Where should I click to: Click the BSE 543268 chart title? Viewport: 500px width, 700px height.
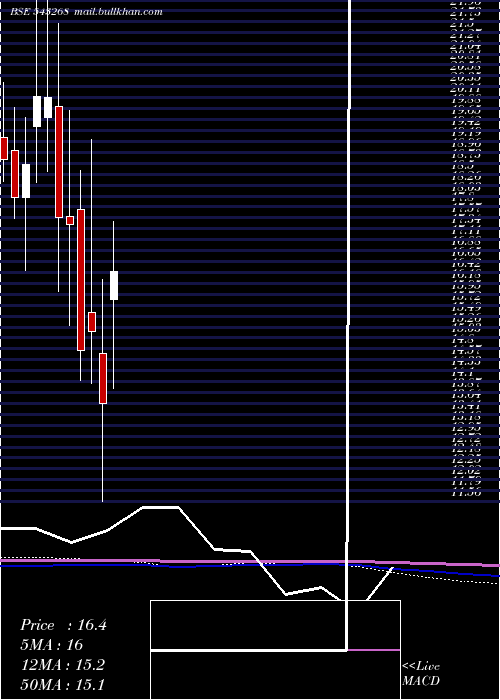coord(87,12)
